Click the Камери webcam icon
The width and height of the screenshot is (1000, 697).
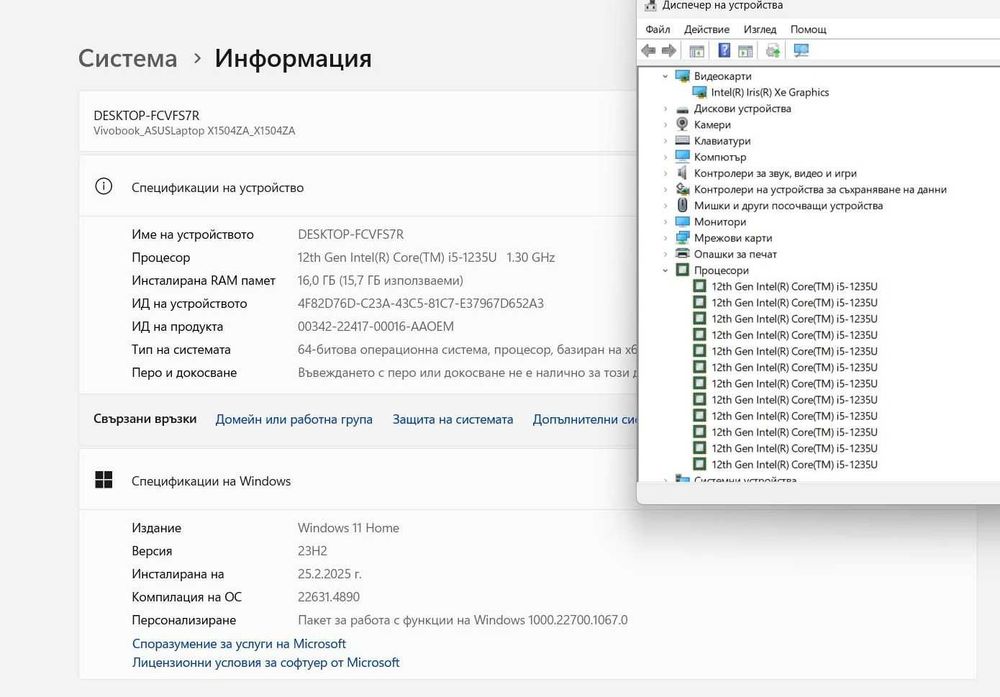coord(682,124)
